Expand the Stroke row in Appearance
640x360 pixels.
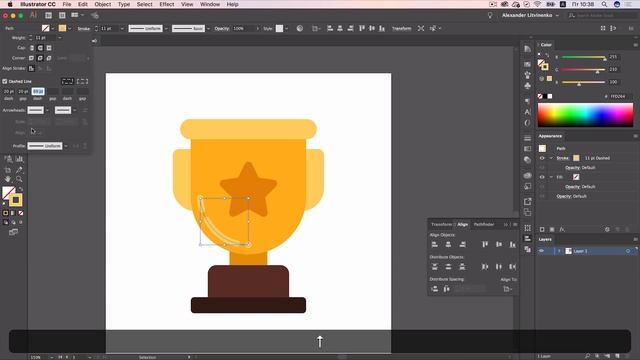[x=551, y=158]
